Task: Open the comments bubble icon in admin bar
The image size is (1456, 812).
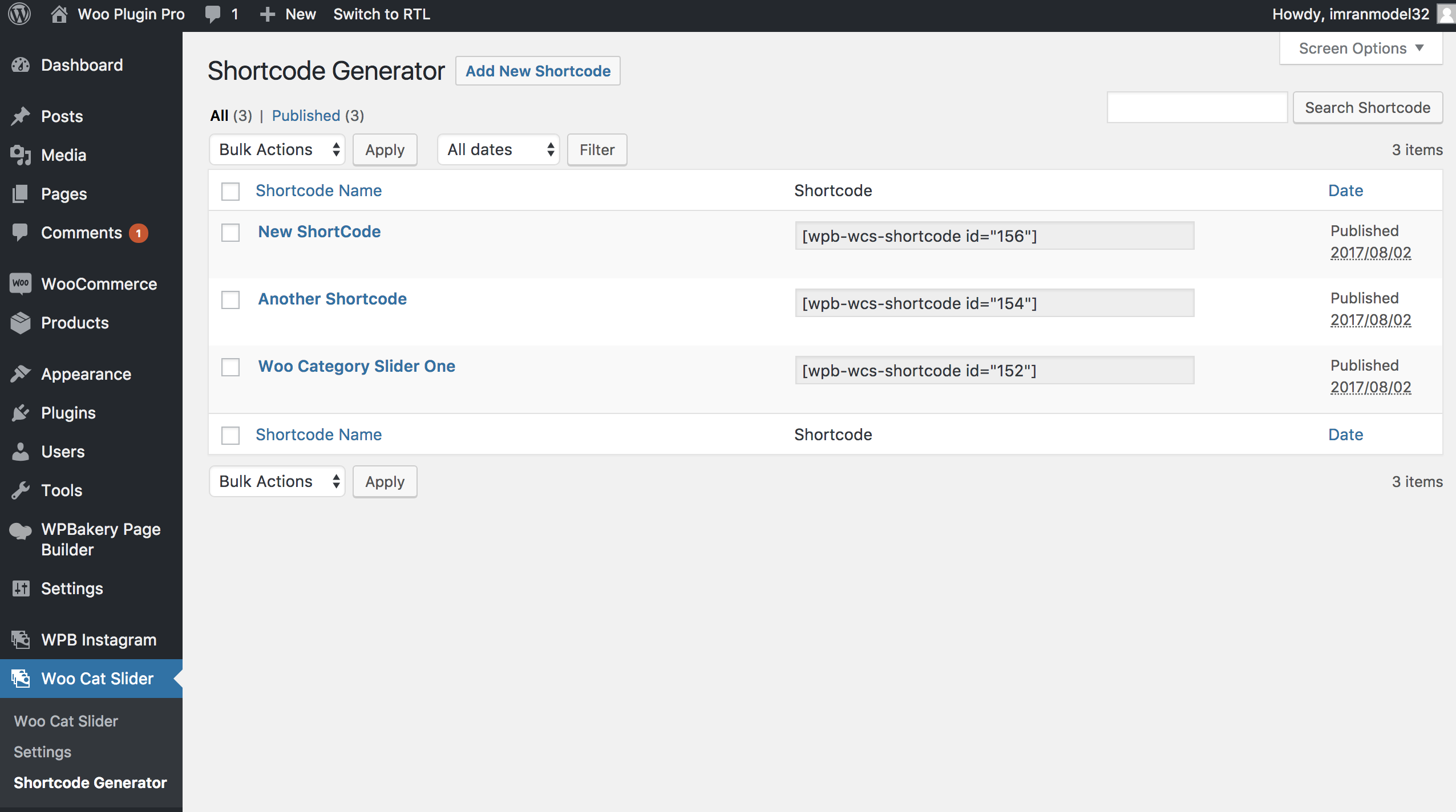Action: (213, 14)
